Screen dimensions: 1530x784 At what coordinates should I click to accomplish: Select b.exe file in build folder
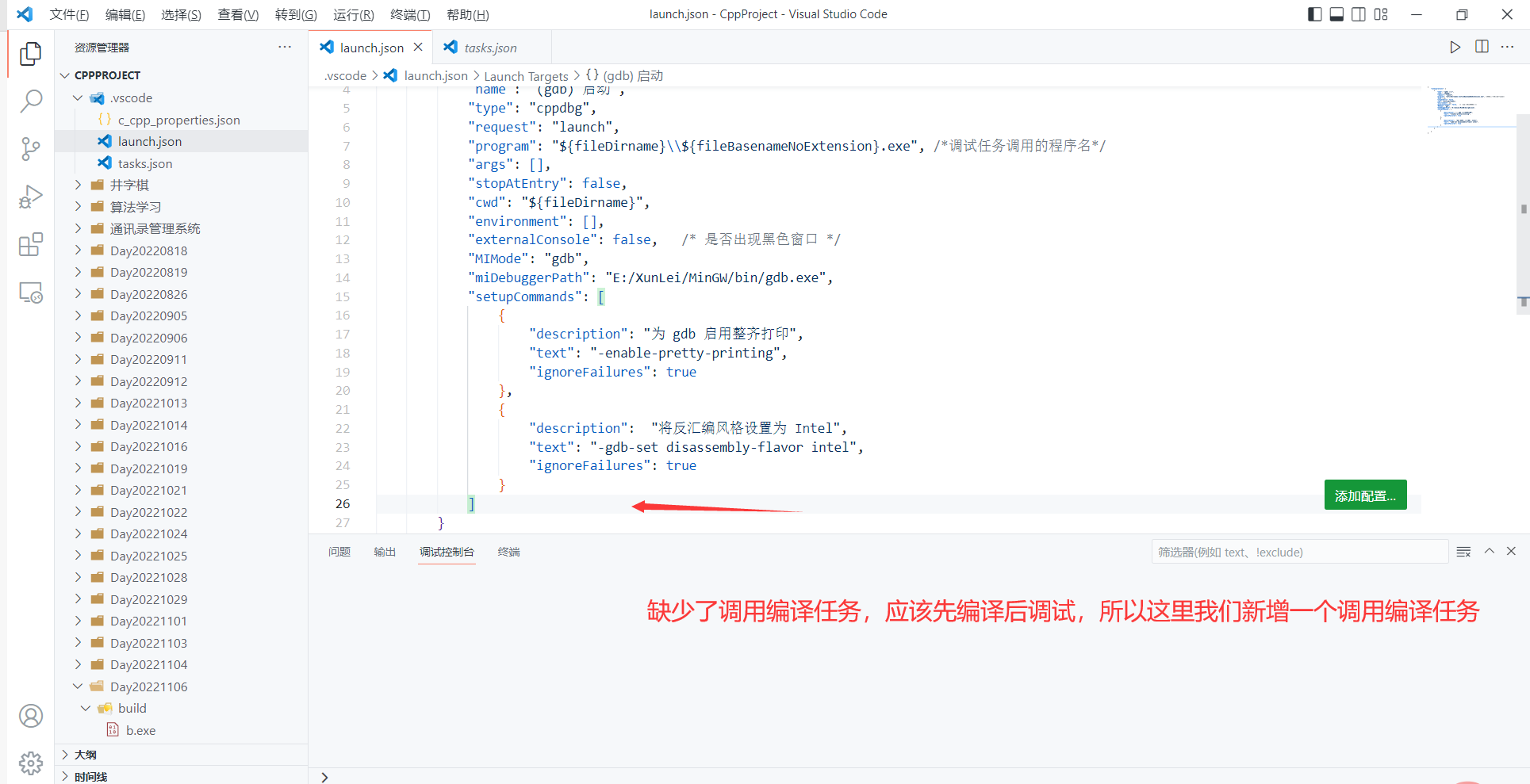pyautogui.click(x=182, y=730)
